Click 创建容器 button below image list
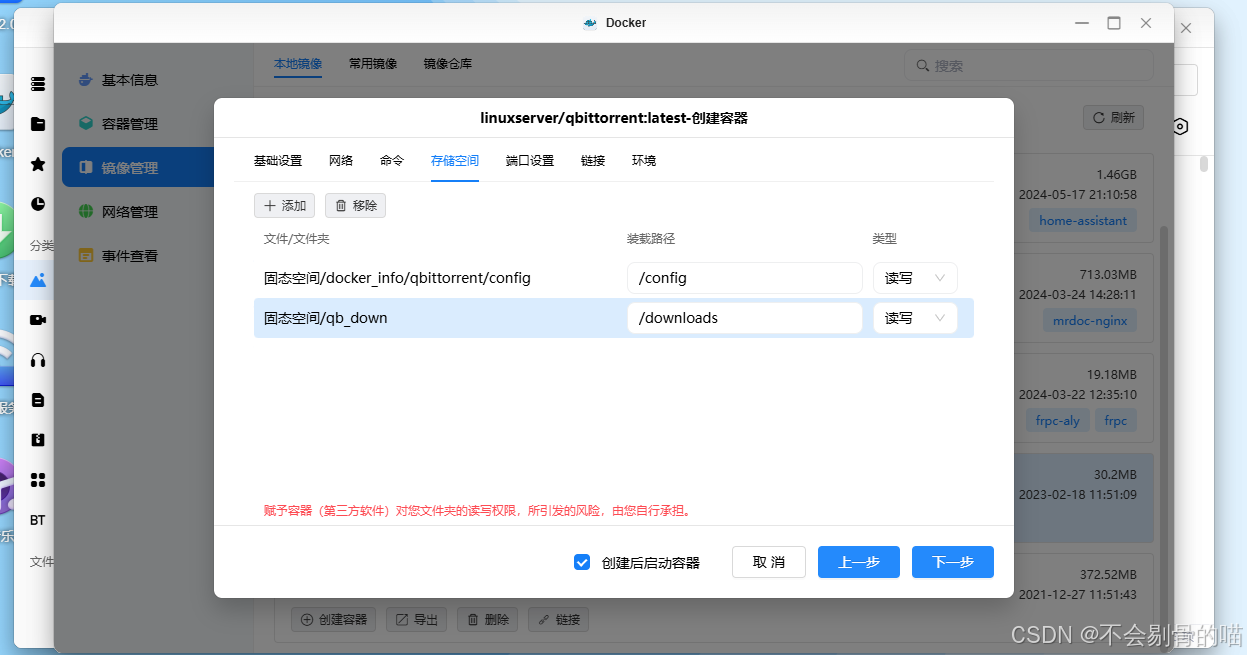 (334, 620)
